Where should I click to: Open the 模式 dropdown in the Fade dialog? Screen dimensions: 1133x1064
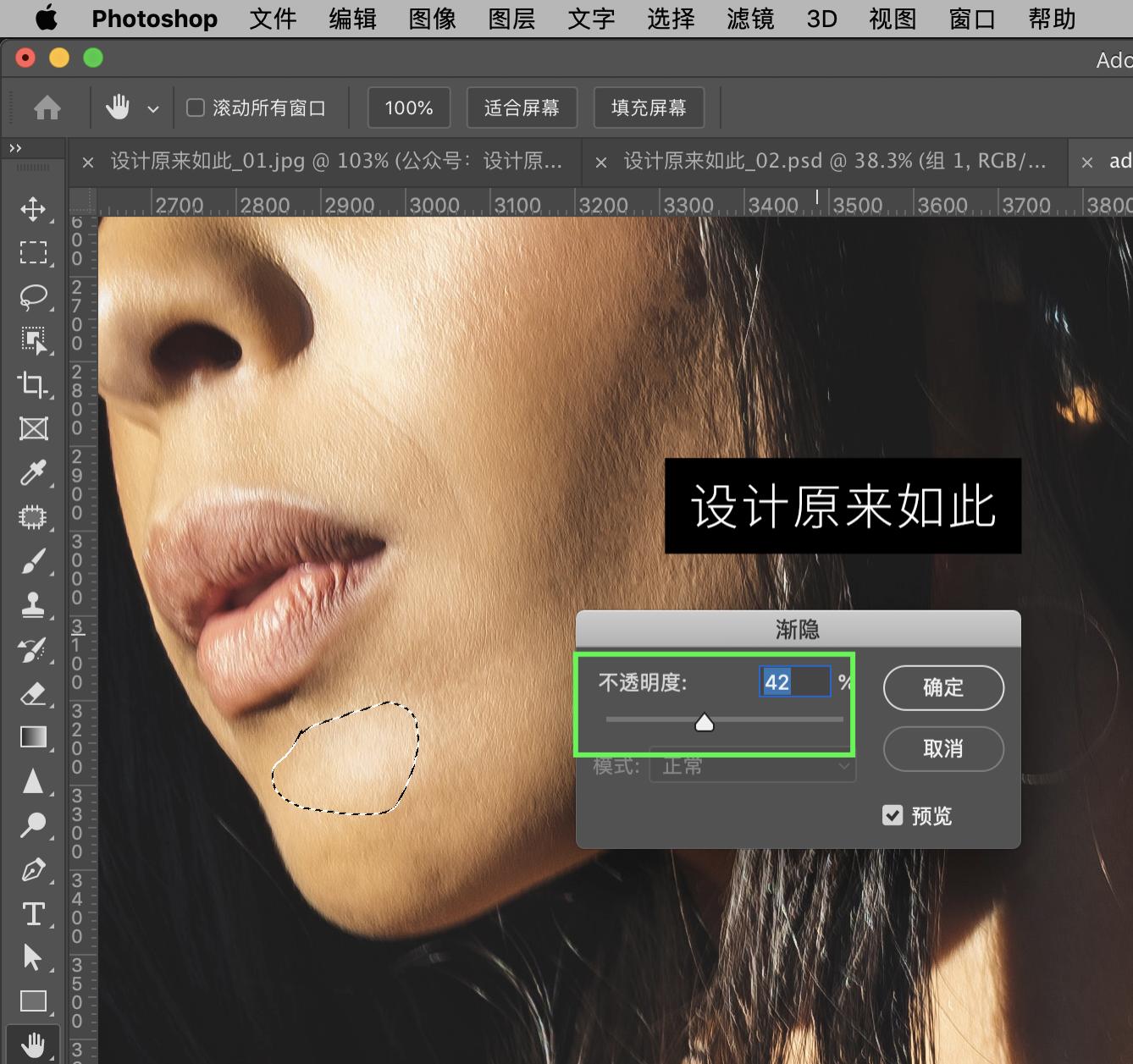point(752,766)
